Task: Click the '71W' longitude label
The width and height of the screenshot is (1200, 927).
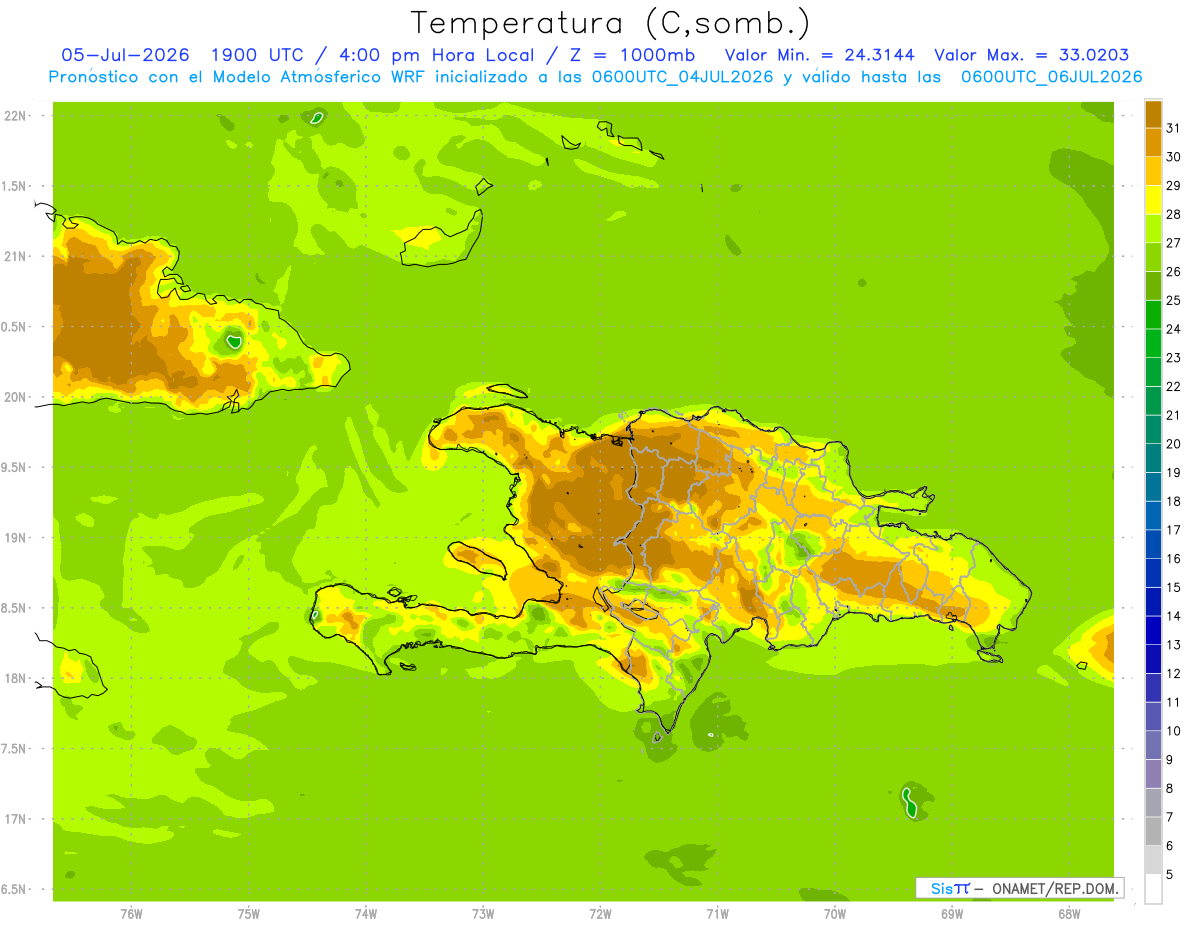Action: point(717,914)
